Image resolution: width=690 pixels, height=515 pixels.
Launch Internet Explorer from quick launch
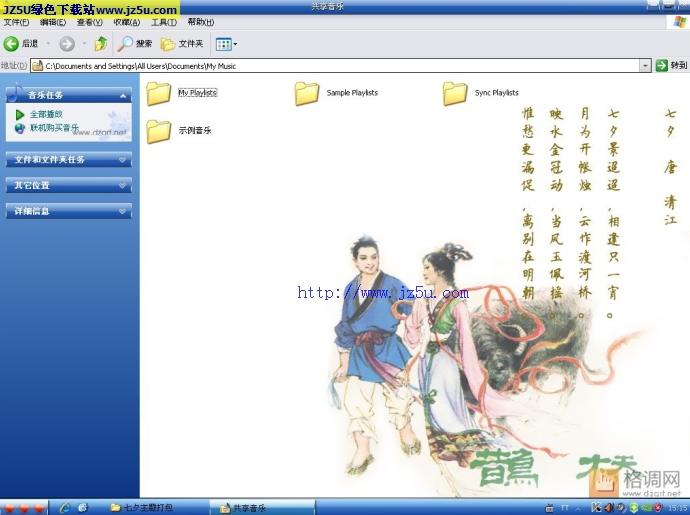click(x=65, y=508)
